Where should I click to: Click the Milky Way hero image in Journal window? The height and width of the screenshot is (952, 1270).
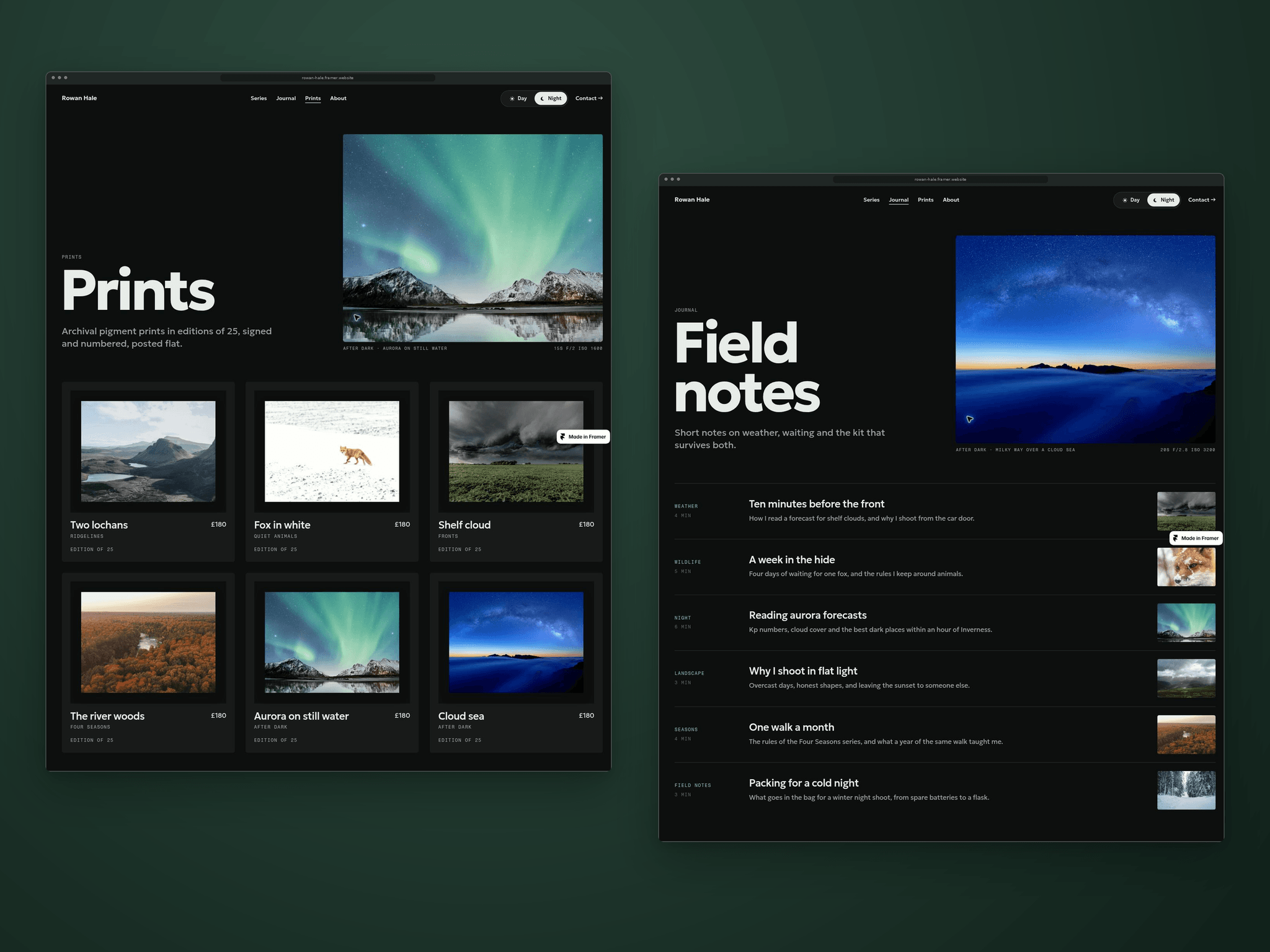(x=1085, y=339)
